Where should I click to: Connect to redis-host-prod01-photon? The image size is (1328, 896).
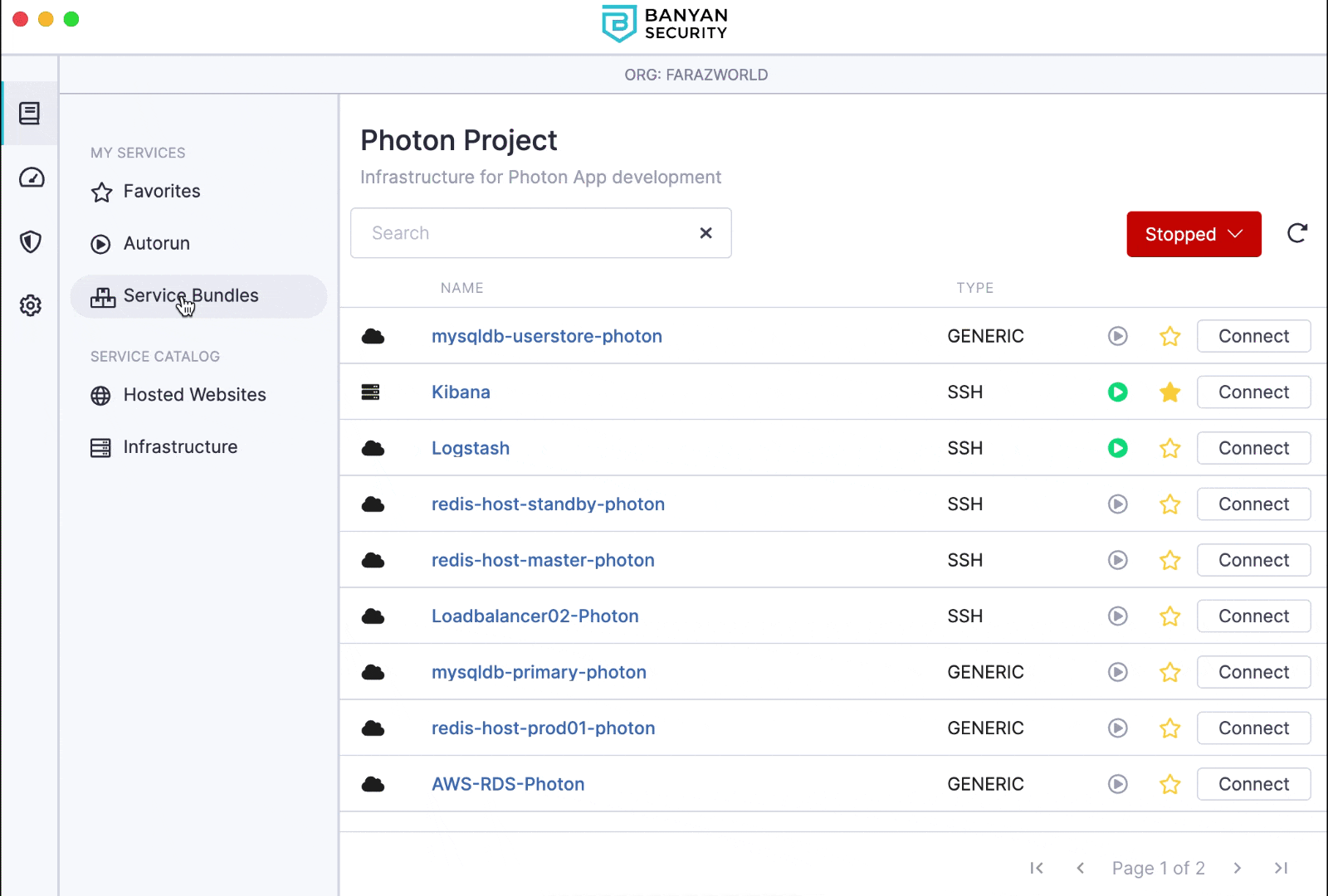pyautogui.click(x=1253, y=728)
